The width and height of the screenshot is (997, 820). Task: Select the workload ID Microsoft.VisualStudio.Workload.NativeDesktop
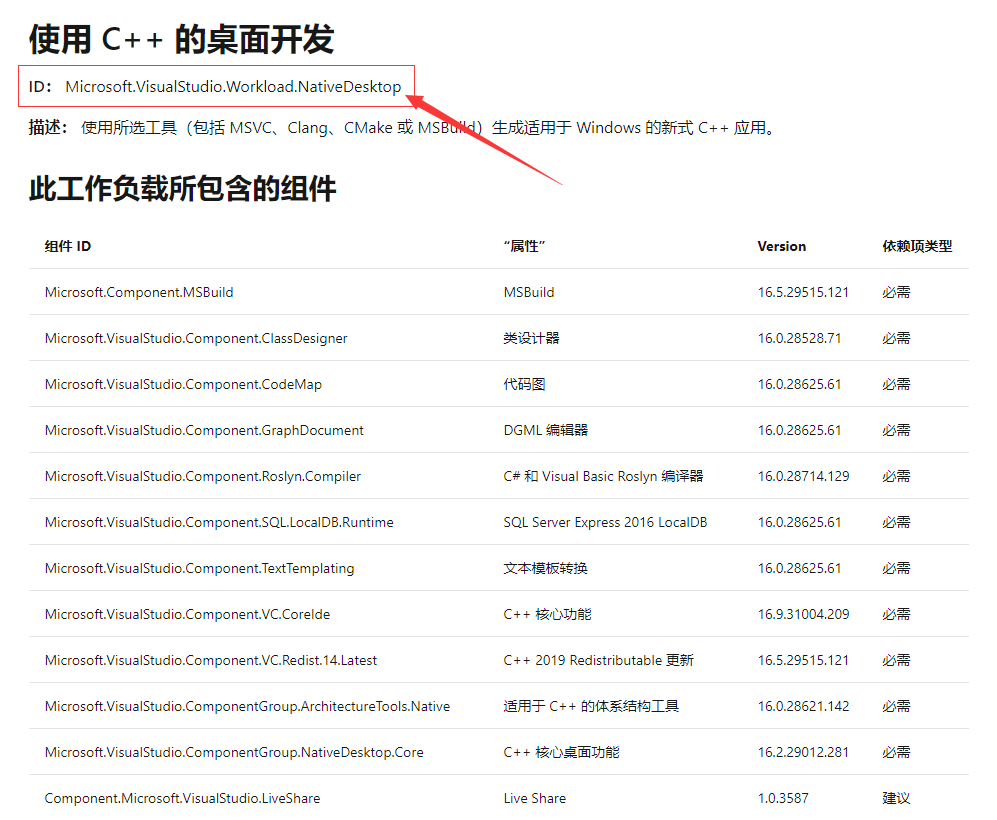[x=233, y=86]
